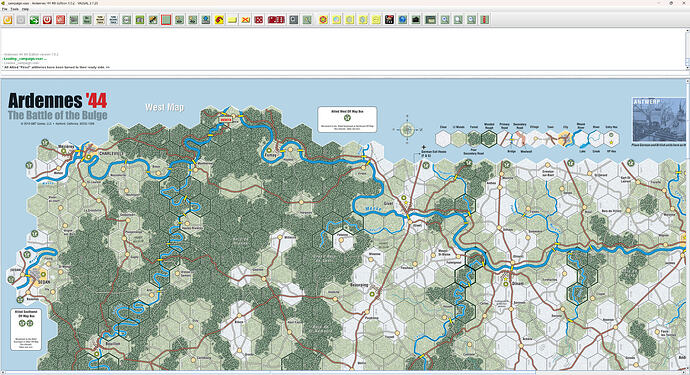Click the toolbar icon with red curved arrow on yellow
Image resolution: width=690 pixels, height=375 pixels.
(x=219, y=19)
